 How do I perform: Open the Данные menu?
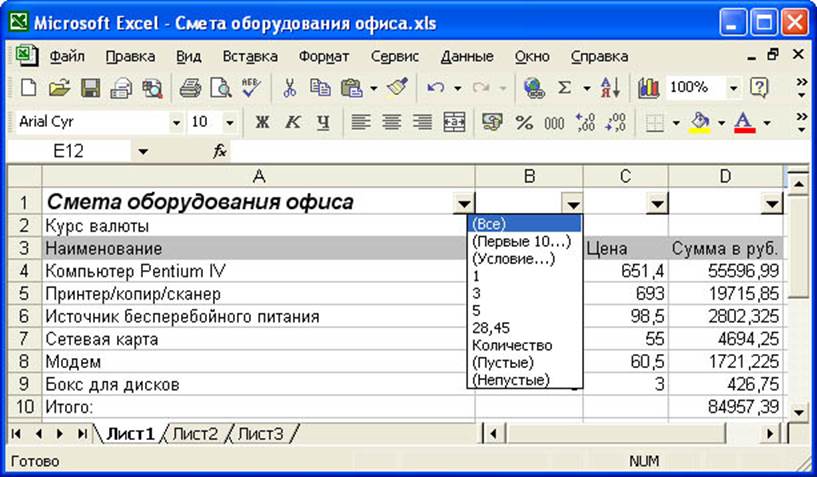(467, 56)
